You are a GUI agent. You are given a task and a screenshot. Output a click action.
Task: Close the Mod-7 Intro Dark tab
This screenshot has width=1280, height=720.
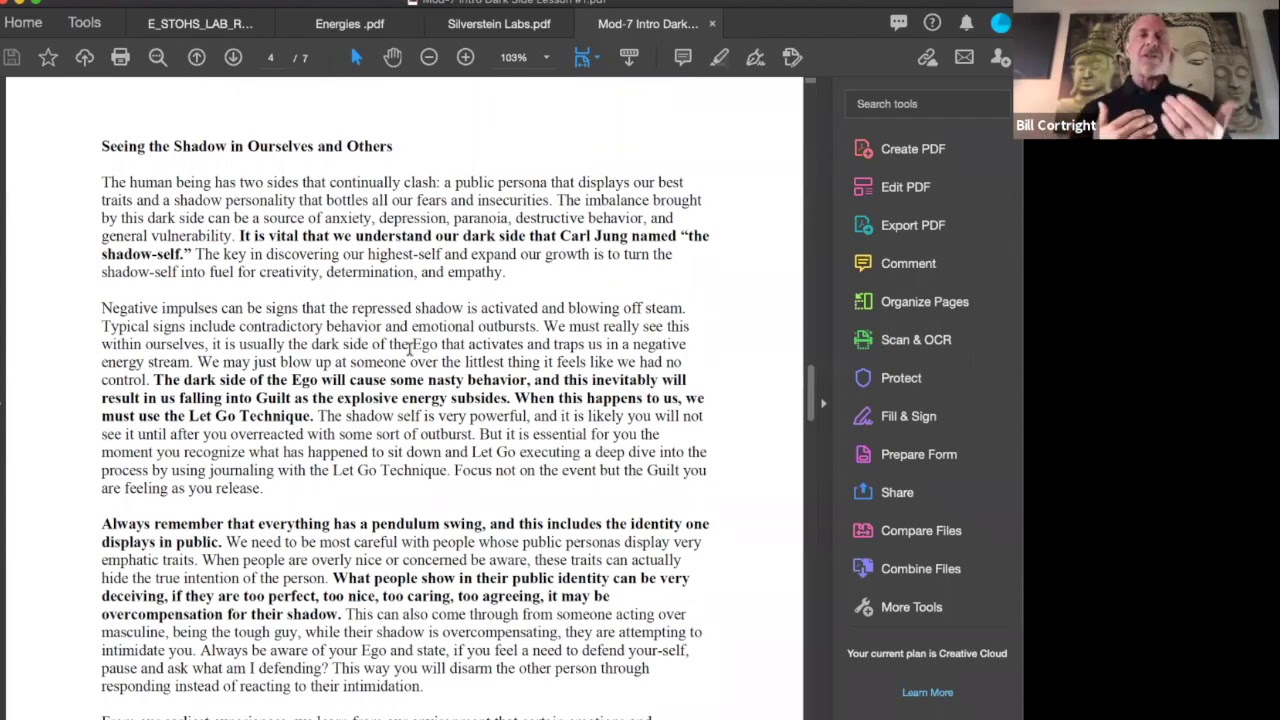click(712, 24)
